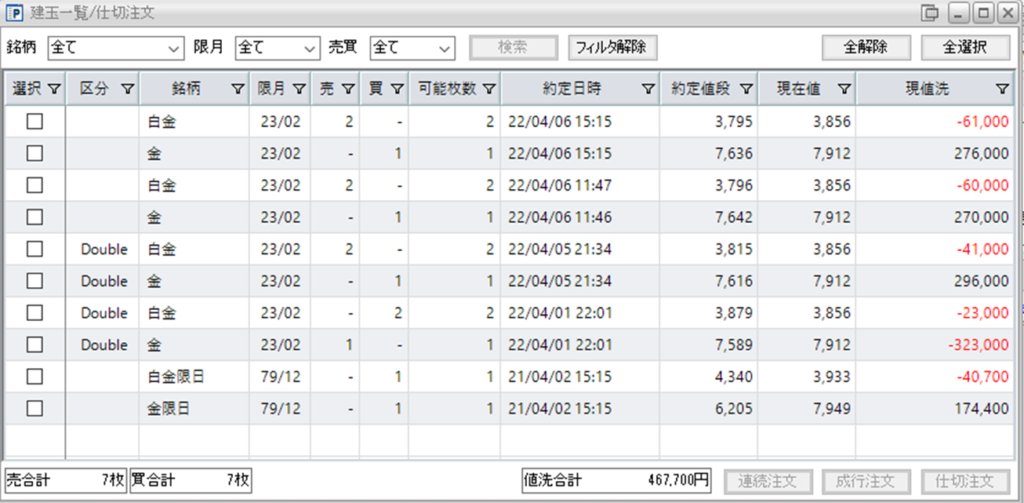Click the 買合計 7枚 field
Image resolution: width=1024 pixels, height=503 pixels.
pos(191,481)
